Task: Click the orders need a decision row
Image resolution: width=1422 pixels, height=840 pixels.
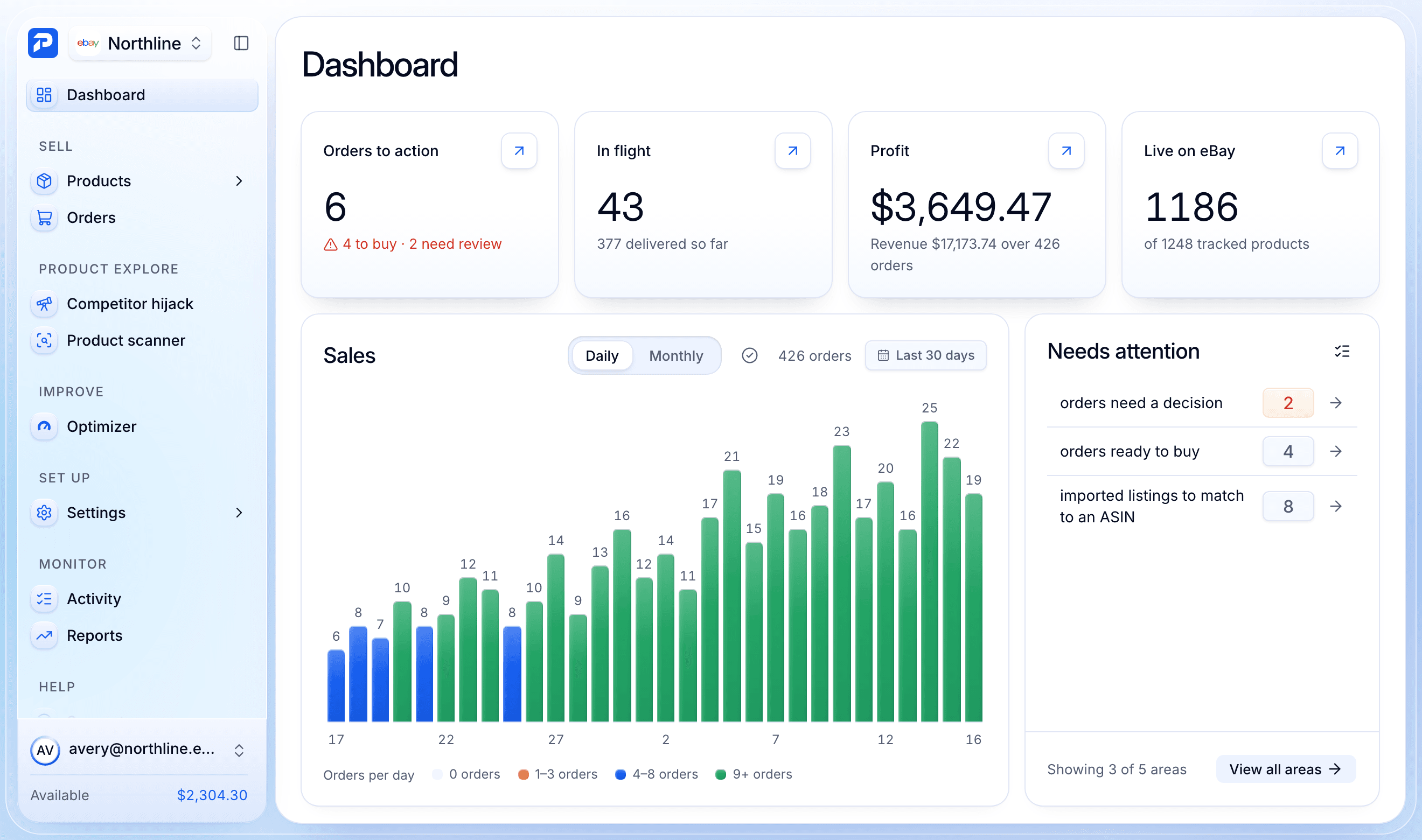Action: point(1202,403)
